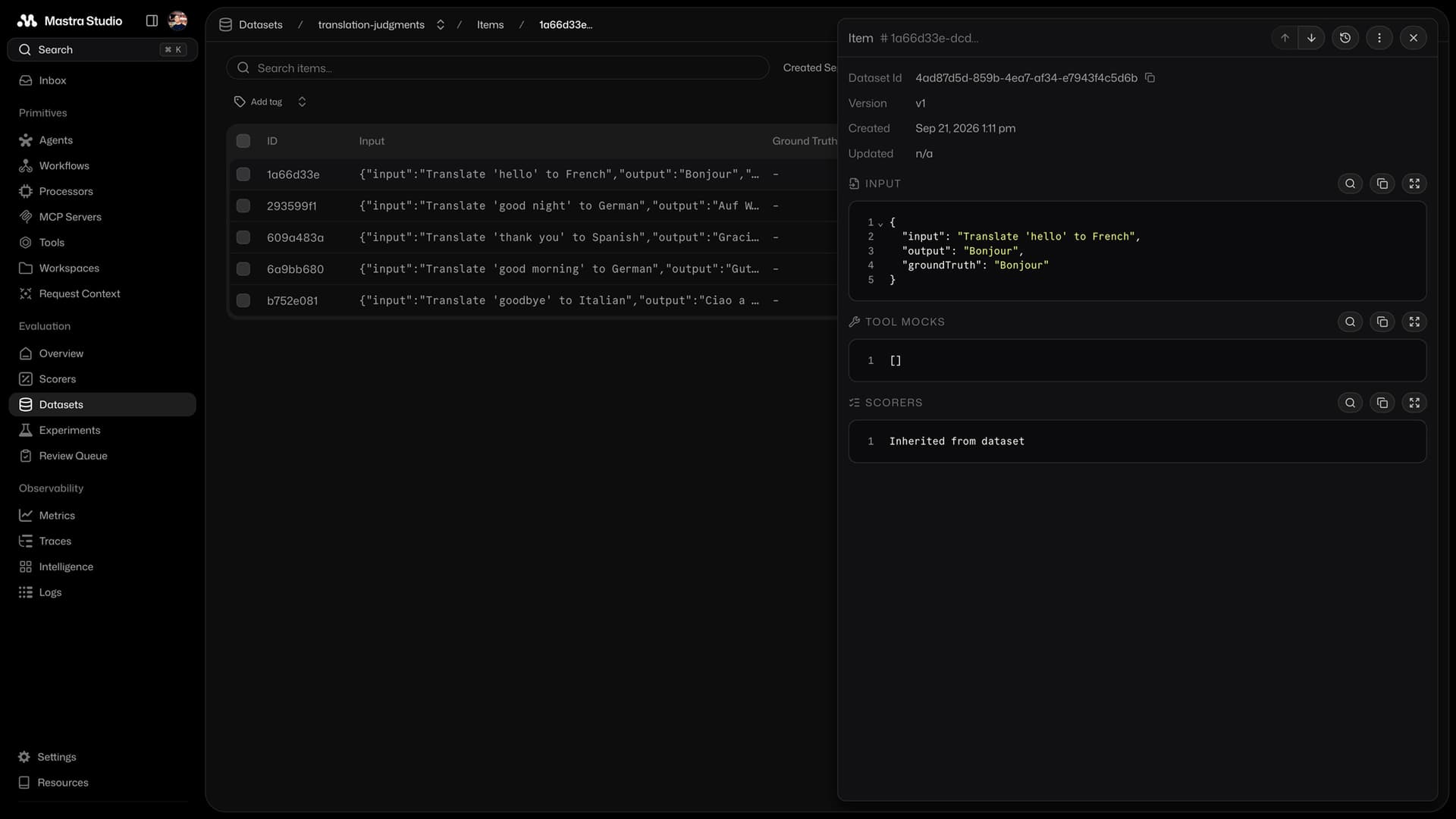This screenshot has height=819, width=1456.
Task: Open item version history icon
Action: [x=1345, y=38]
